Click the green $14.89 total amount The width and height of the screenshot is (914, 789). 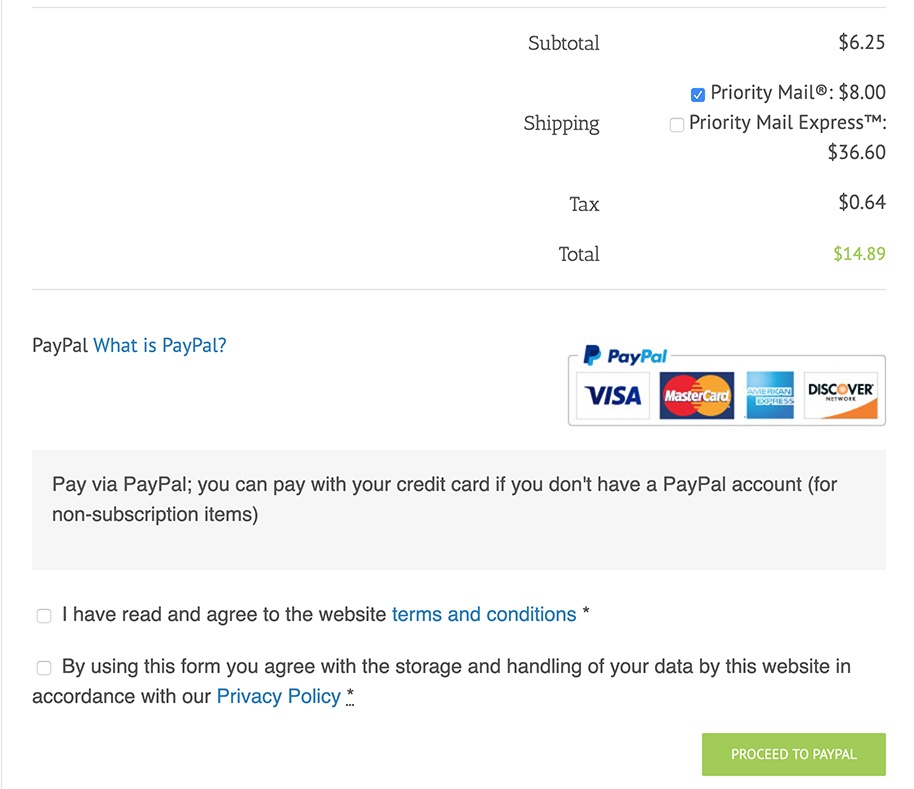pos(859,253)
